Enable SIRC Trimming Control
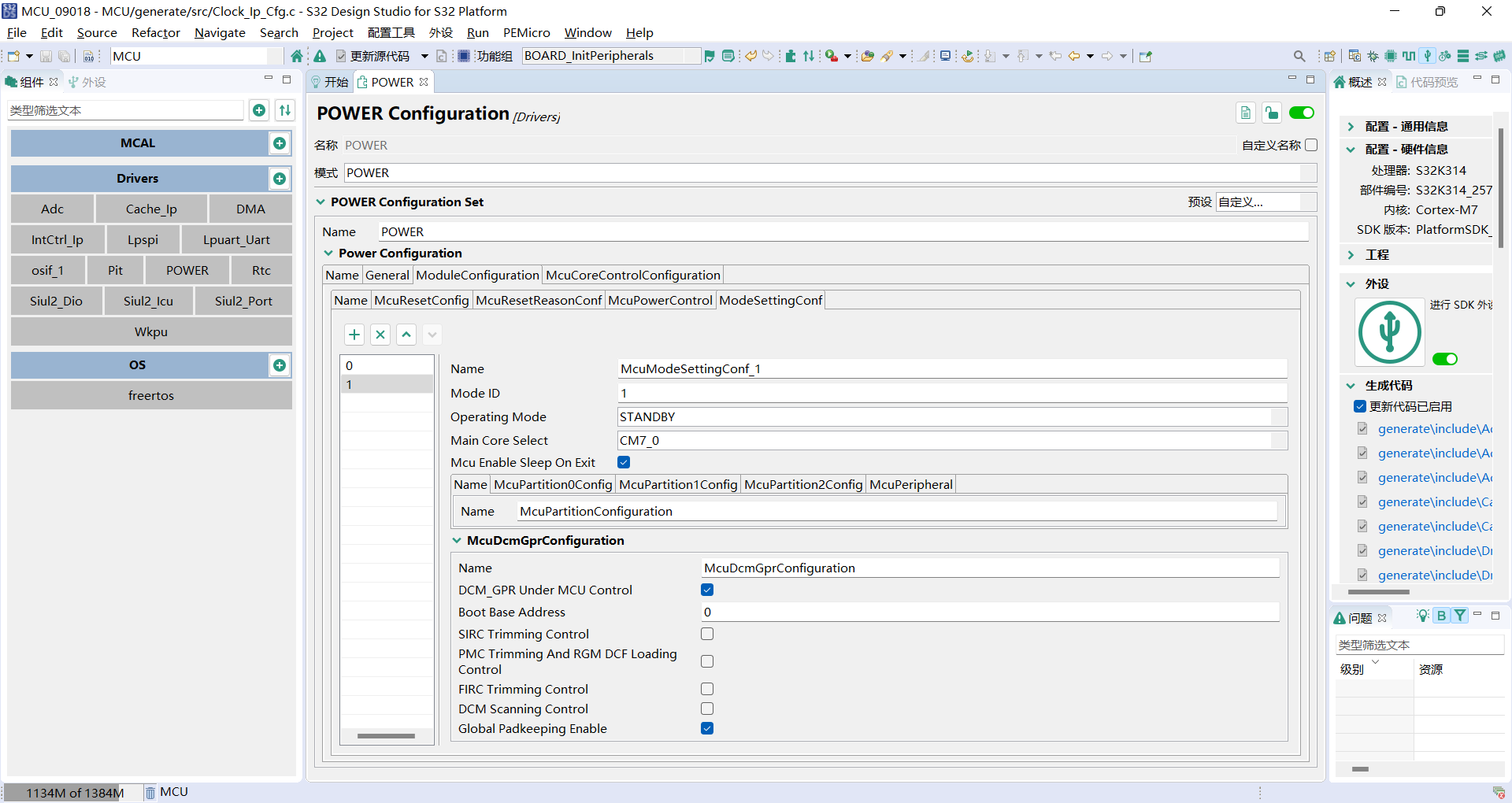 click(x=706, y=633)
